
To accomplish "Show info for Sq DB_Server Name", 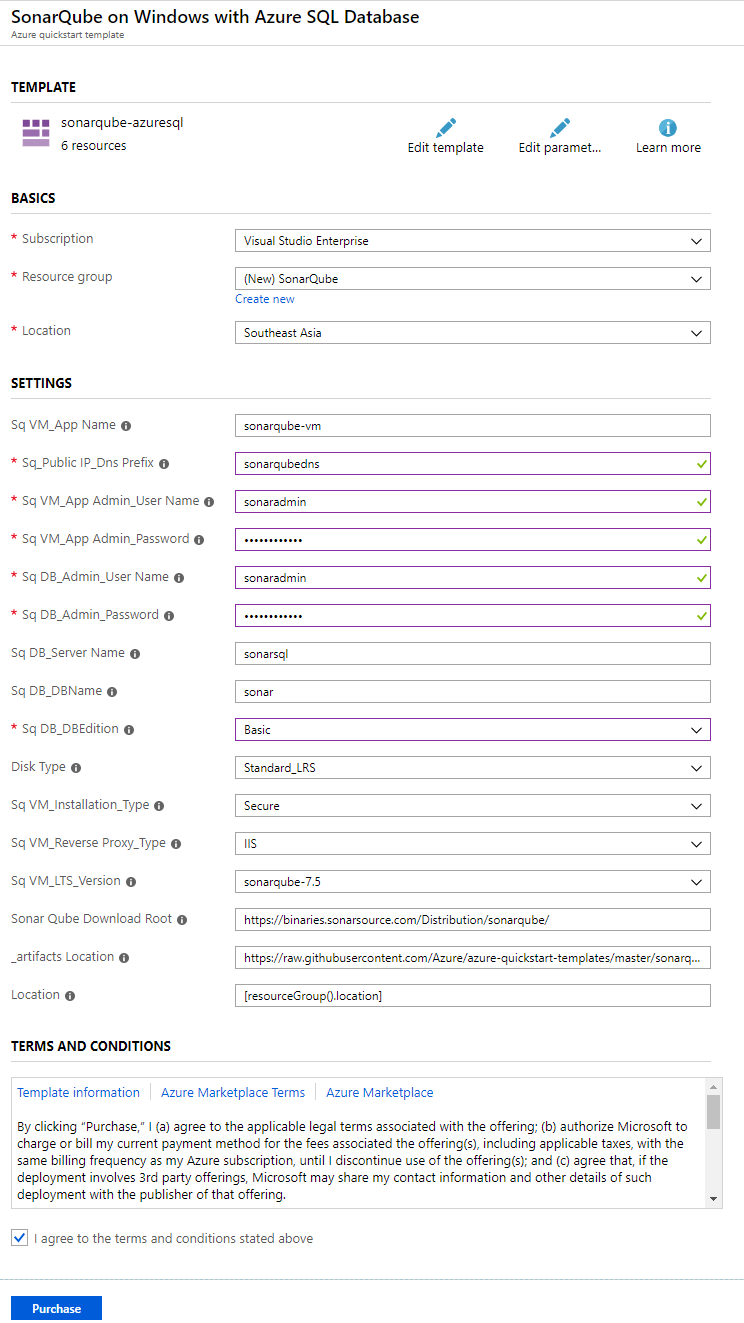I will point(135,654).
